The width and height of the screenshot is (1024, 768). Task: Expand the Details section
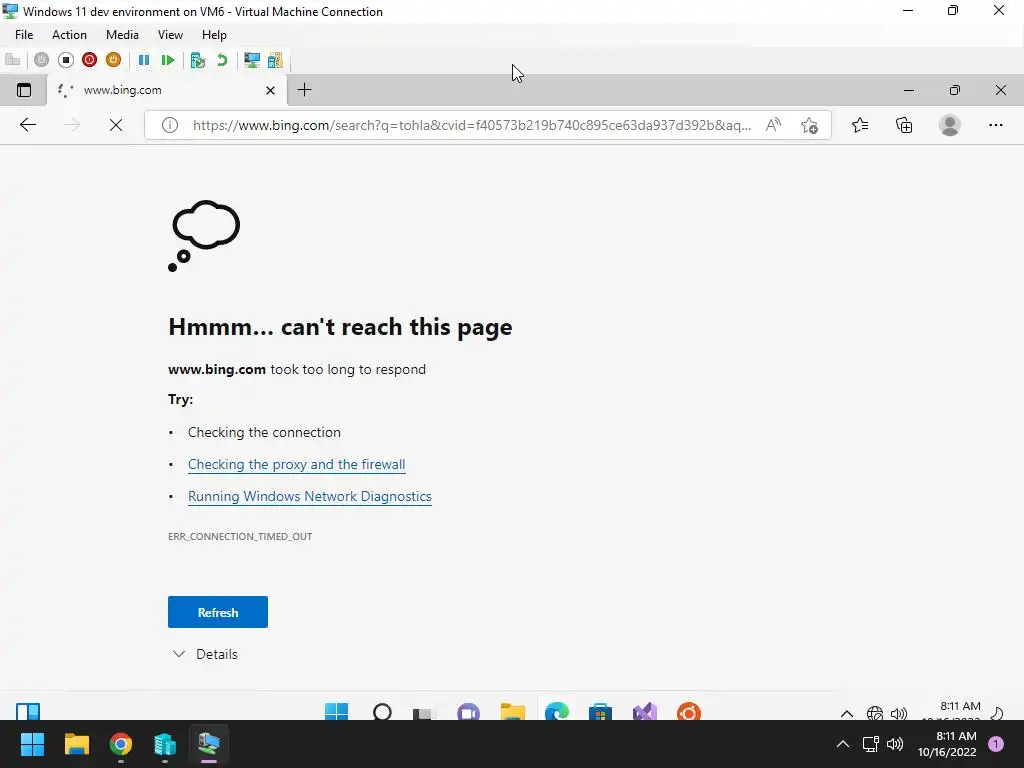click(205, 654)
